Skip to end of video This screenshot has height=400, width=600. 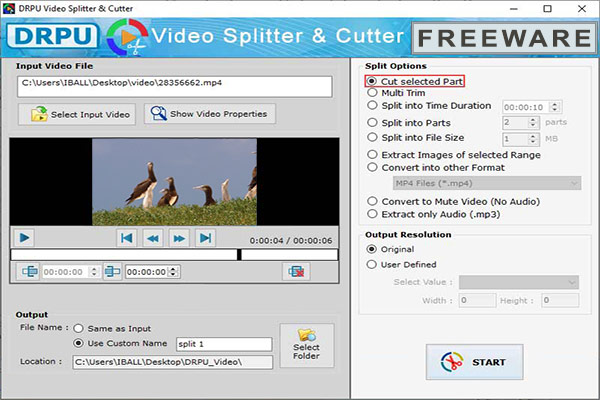tap(205, 238)
